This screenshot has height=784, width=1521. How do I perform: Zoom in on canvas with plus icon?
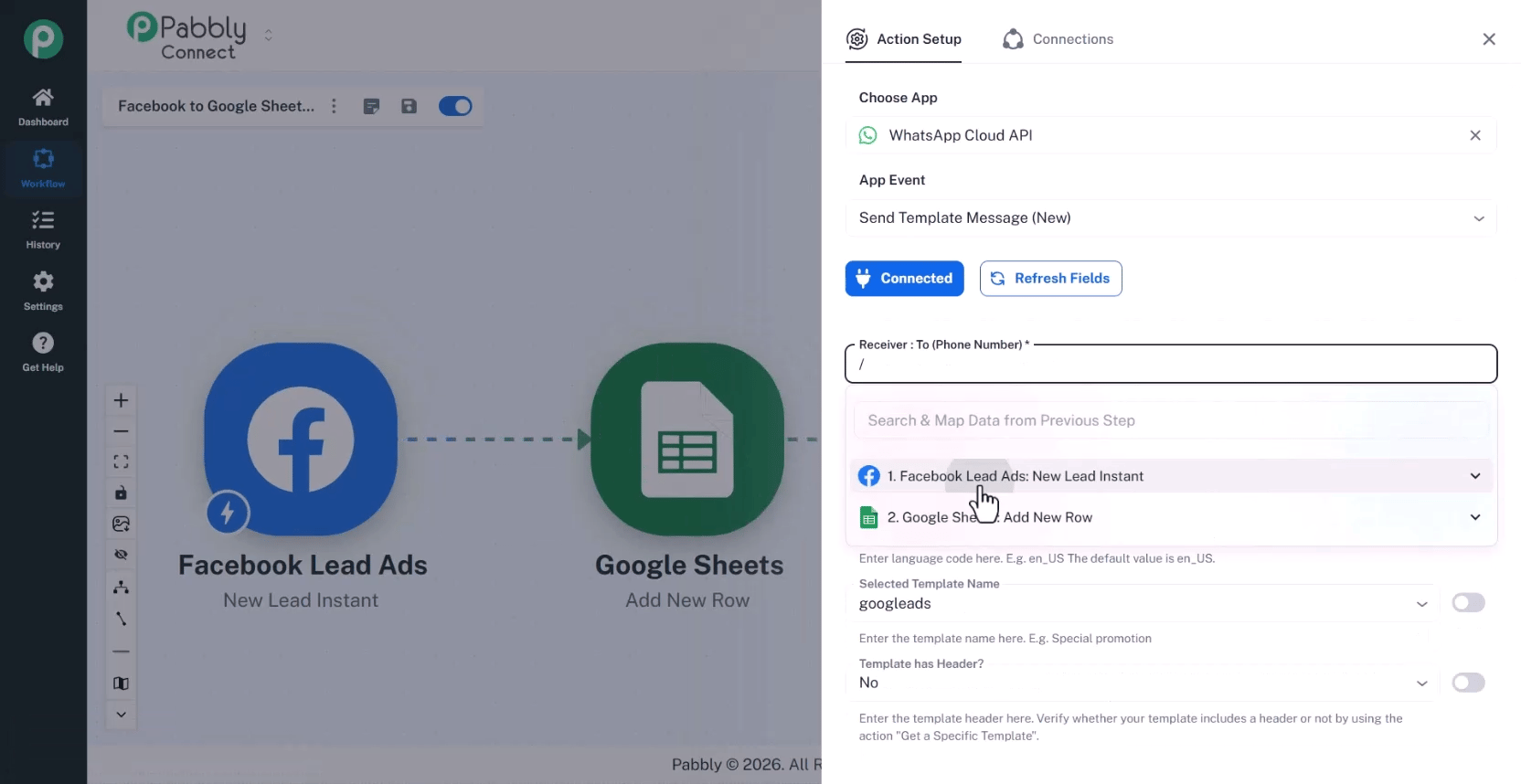pos(121,400)
